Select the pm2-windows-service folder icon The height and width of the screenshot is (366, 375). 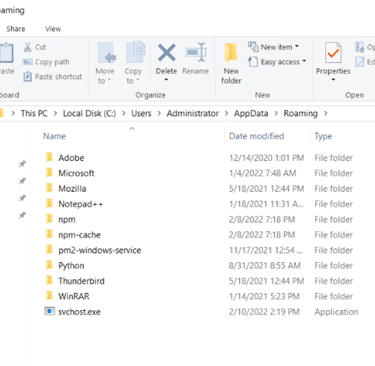tap(49, 249)
